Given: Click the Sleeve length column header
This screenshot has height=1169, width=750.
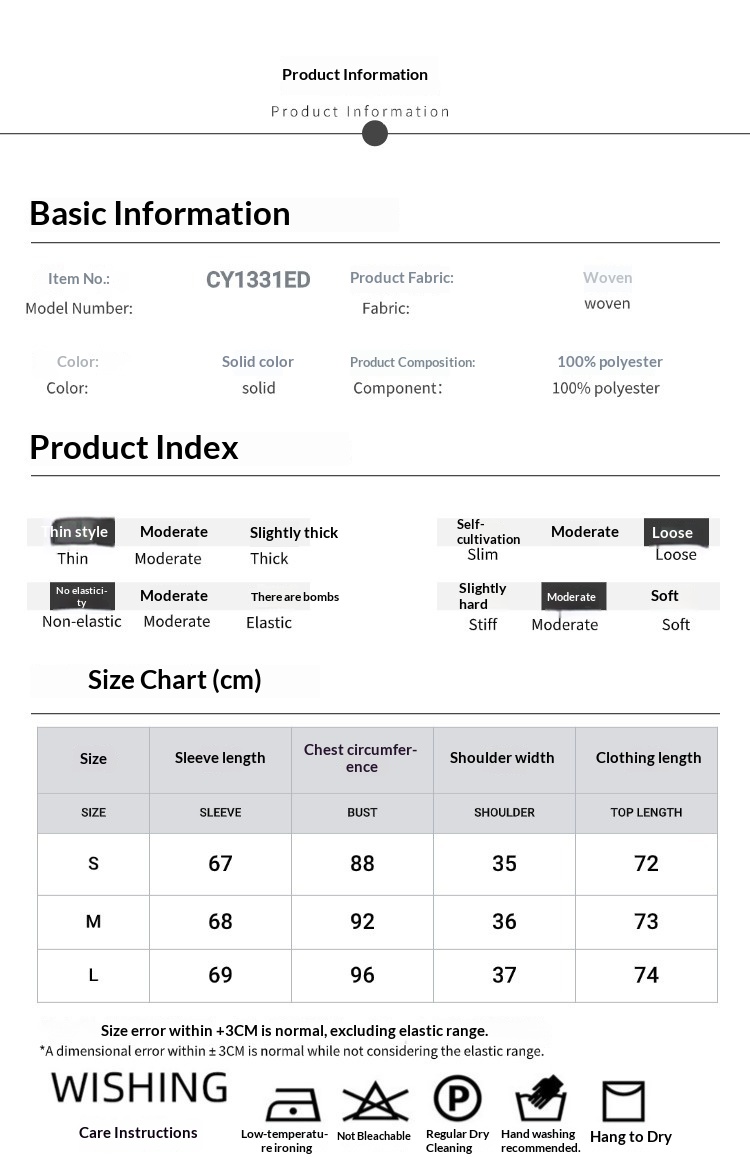Looking at the screenshot, I should (x=220, y=757).
